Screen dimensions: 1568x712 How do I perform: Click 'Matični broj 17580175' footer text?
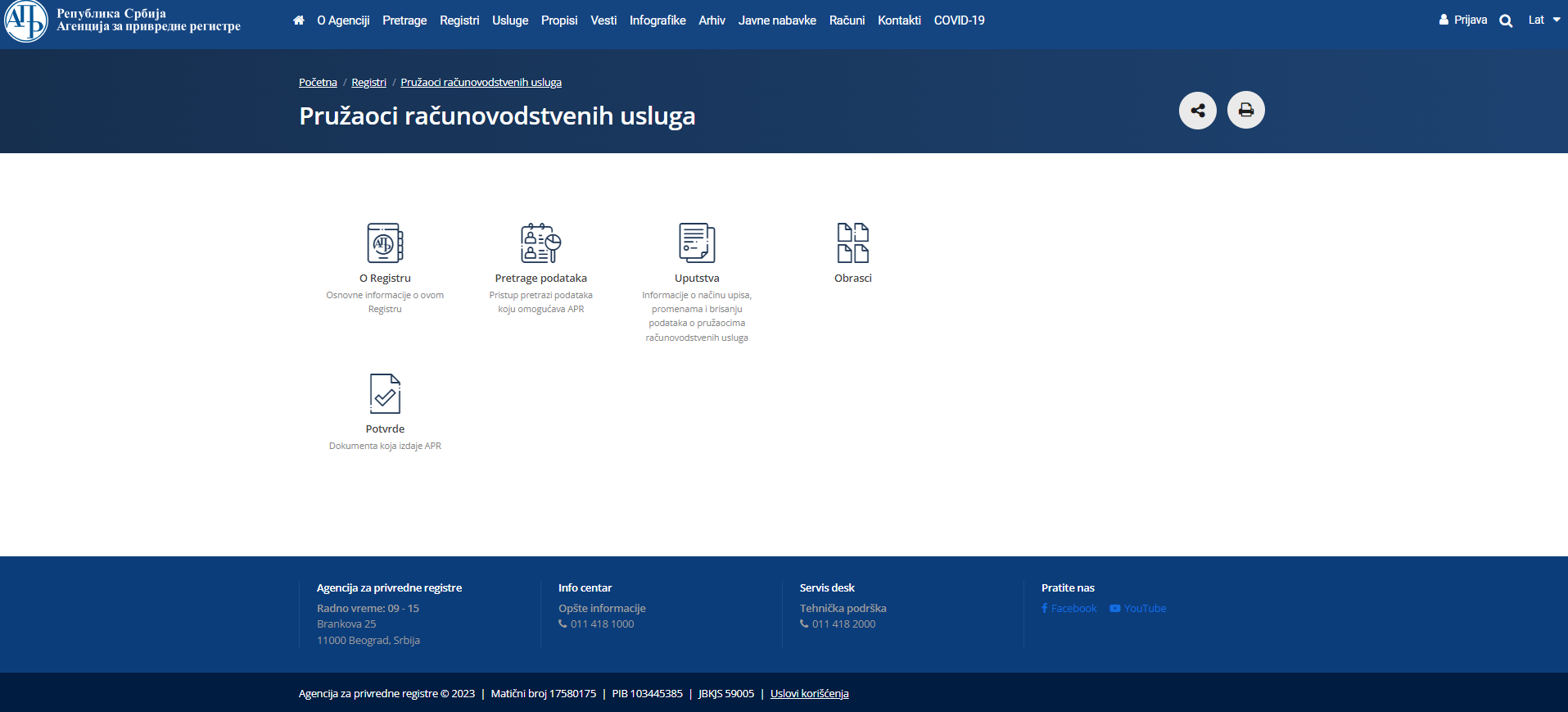pos(544,694)
